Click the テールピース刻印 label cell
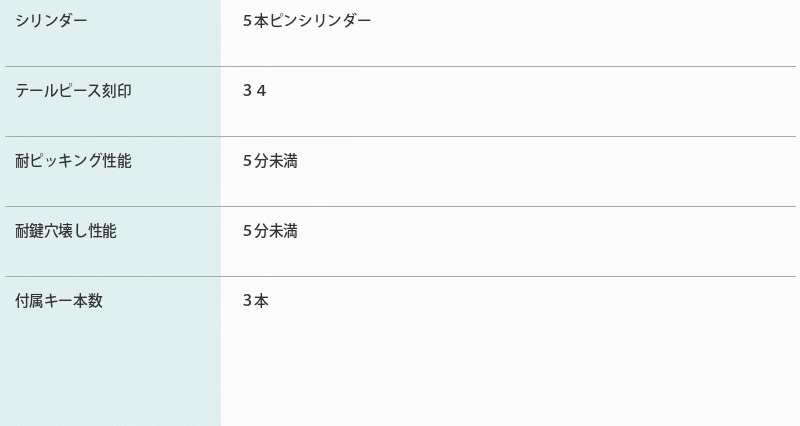 73,91
